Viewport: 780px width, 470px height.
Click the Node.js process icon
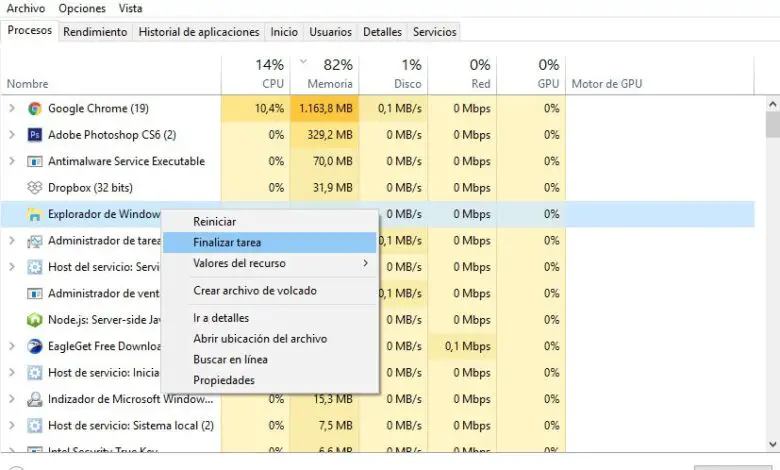(35, 320)
